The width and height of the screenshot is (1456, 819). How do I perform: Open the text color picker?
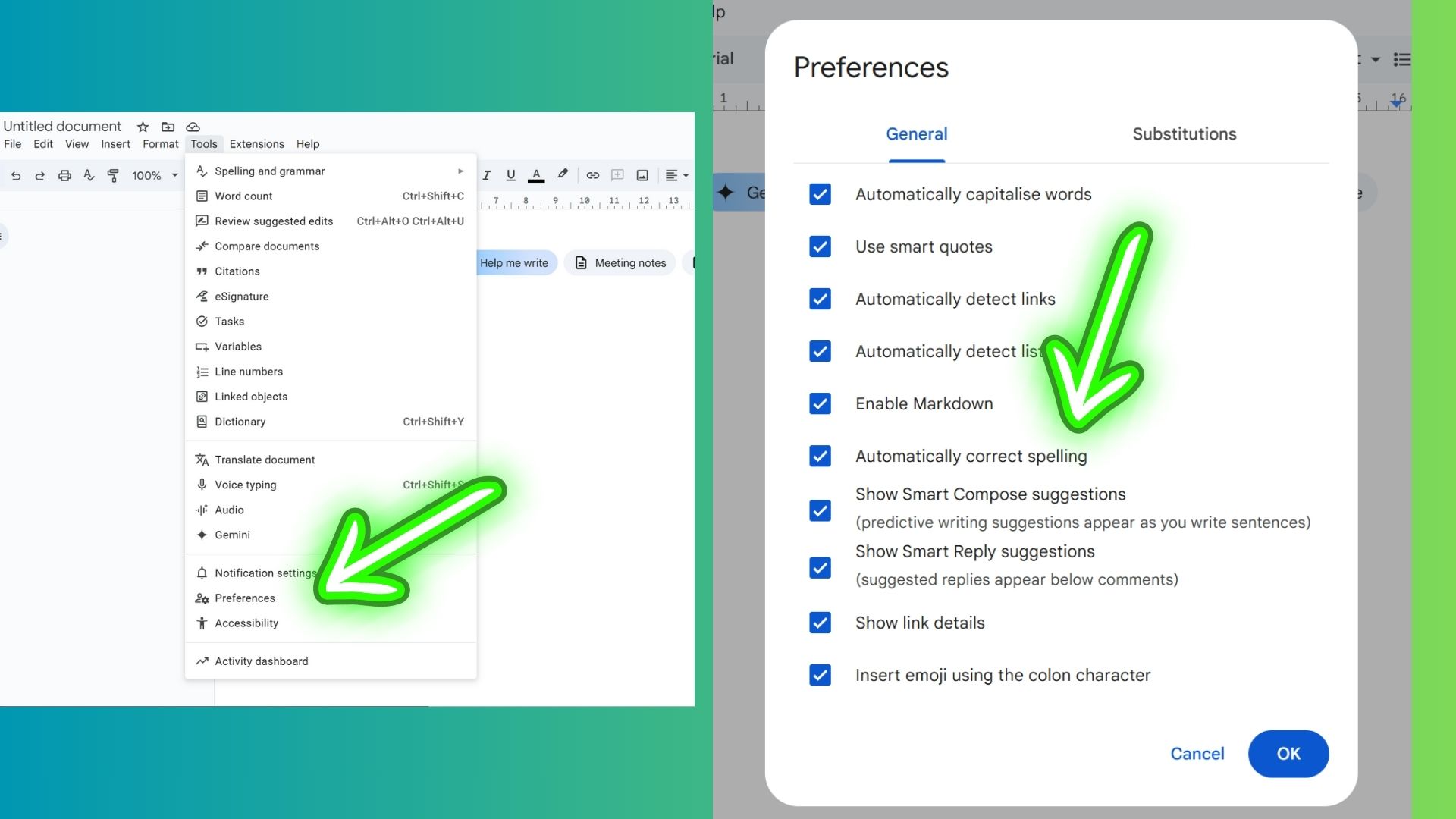[x=537, y=175]
